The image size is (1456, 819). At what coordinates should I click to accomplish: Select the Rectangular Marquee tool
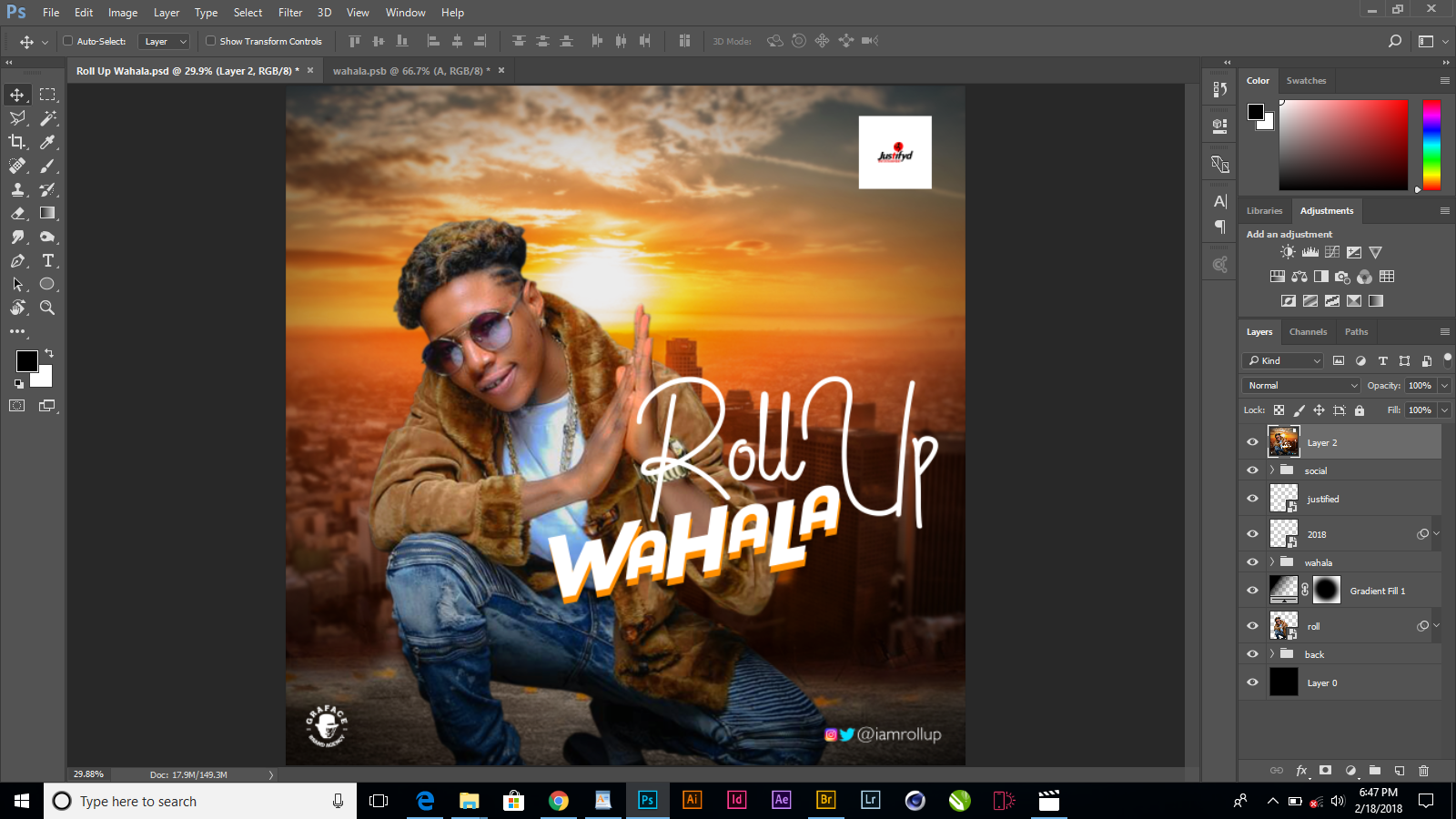(47, 95)
